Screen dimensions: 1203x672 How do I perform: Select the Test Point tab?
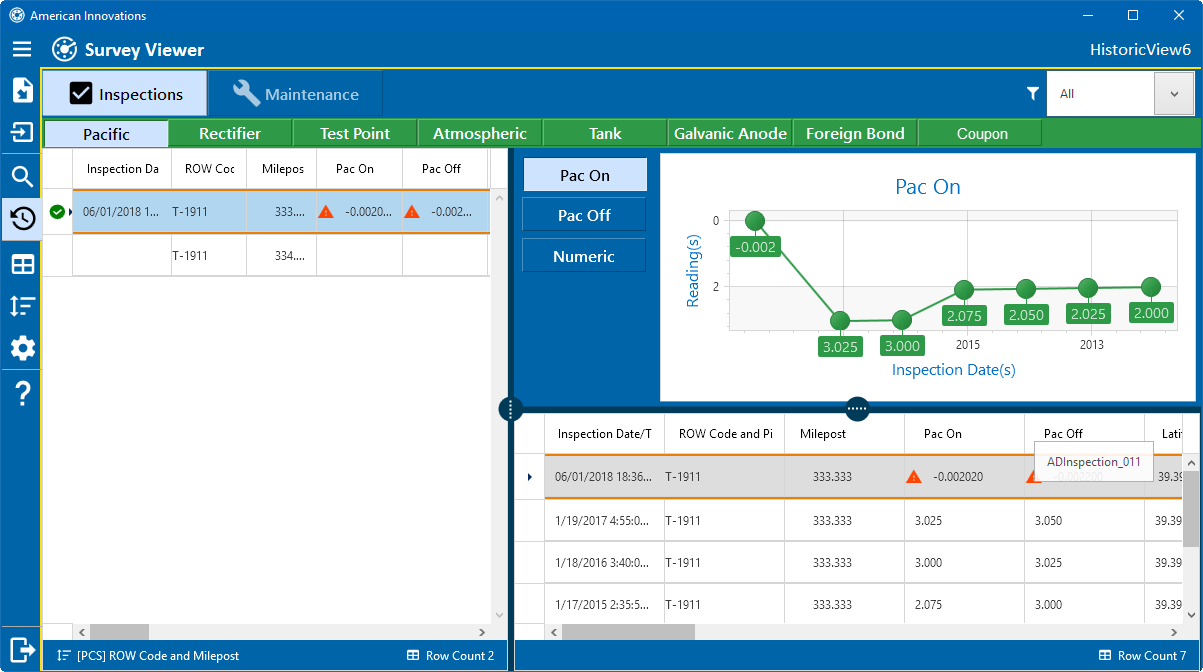click(355, 133)
